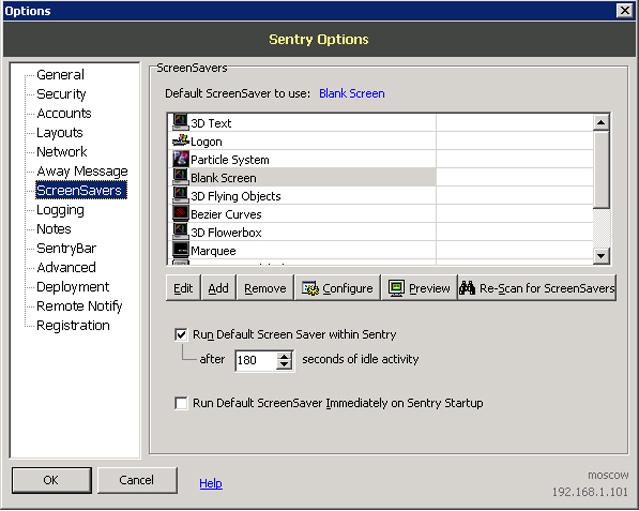Click the 3D Flowerbox screensaver icon
Screen dimensions: 639x511
(x=180, y=232)
